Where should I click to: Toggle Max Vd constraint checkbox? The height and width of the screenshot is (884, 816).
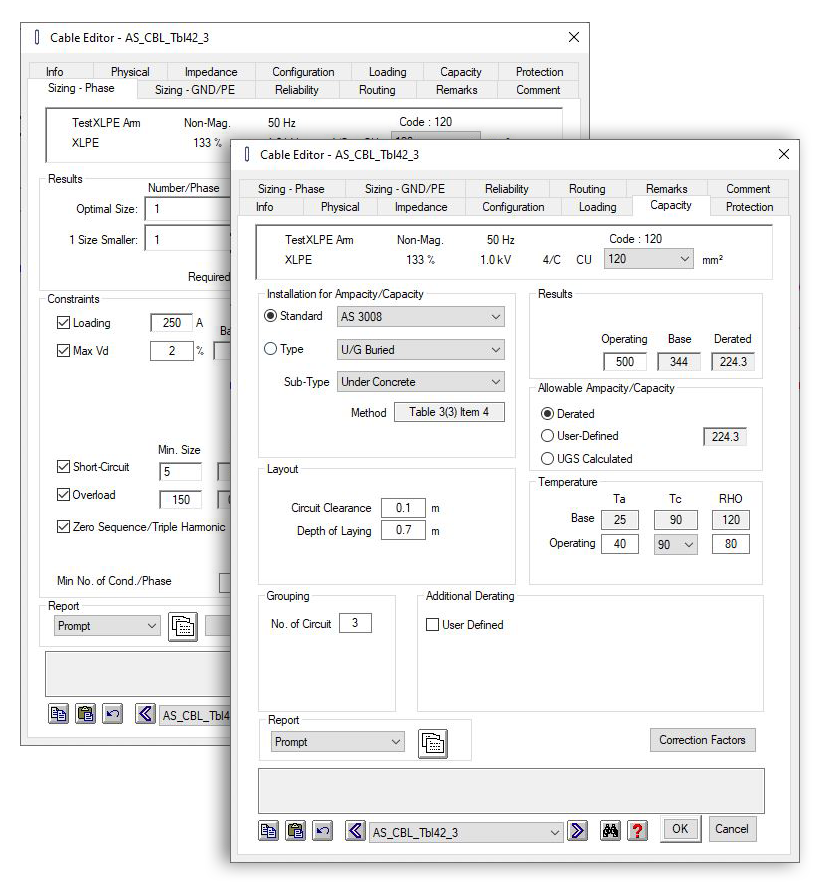coord(63,351)
